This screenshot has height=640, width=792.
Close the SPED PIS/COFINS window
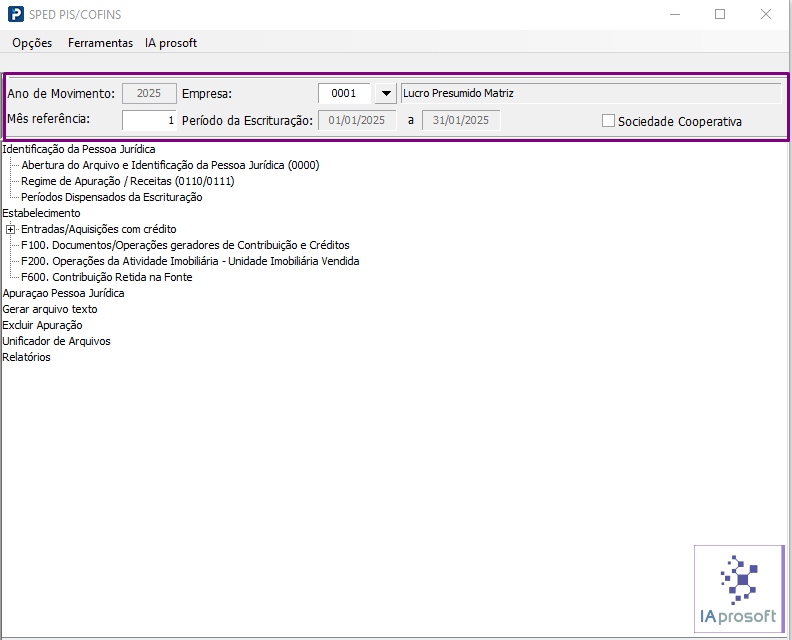[766, 14]
